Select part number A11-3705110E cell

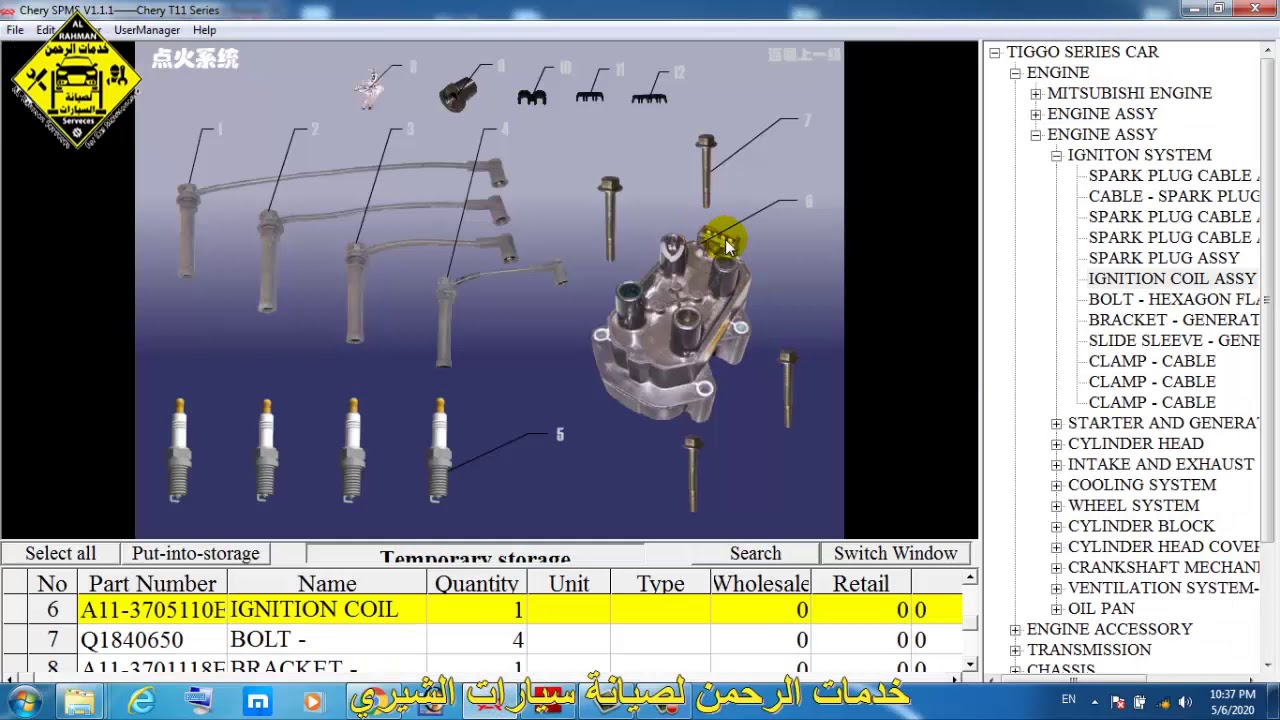[153, 610]
